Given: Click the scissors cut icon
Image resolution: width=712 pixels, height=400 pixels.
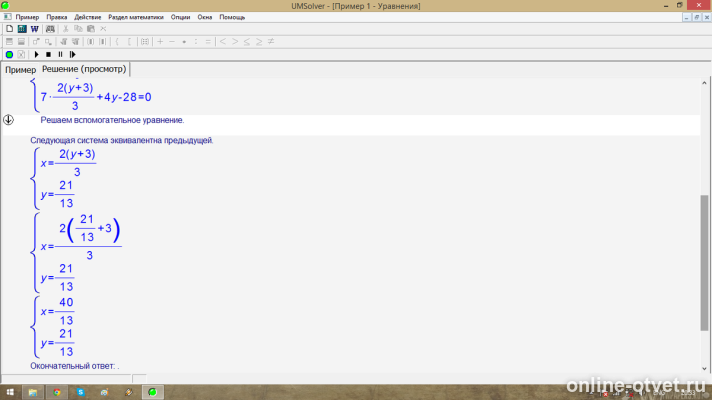Looking at the screenshot, I should coord(65,29).
